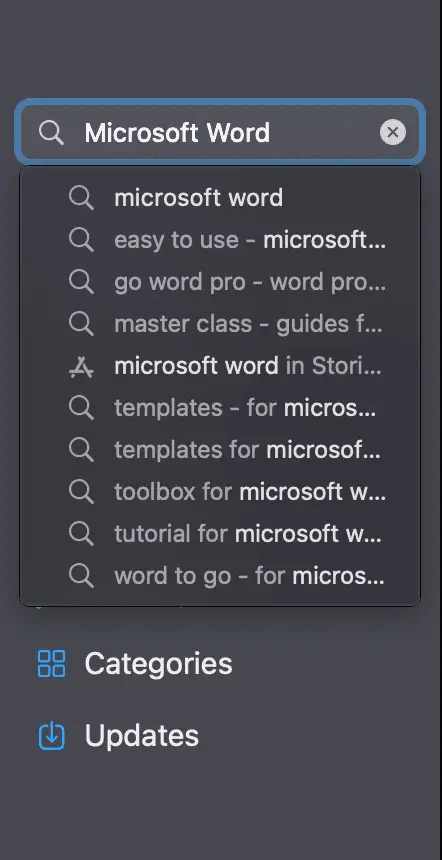Viewport: 442px width, 860px height.
Task: Open 'microsoft word in Stories' suggestion
Action: [220, 366]
